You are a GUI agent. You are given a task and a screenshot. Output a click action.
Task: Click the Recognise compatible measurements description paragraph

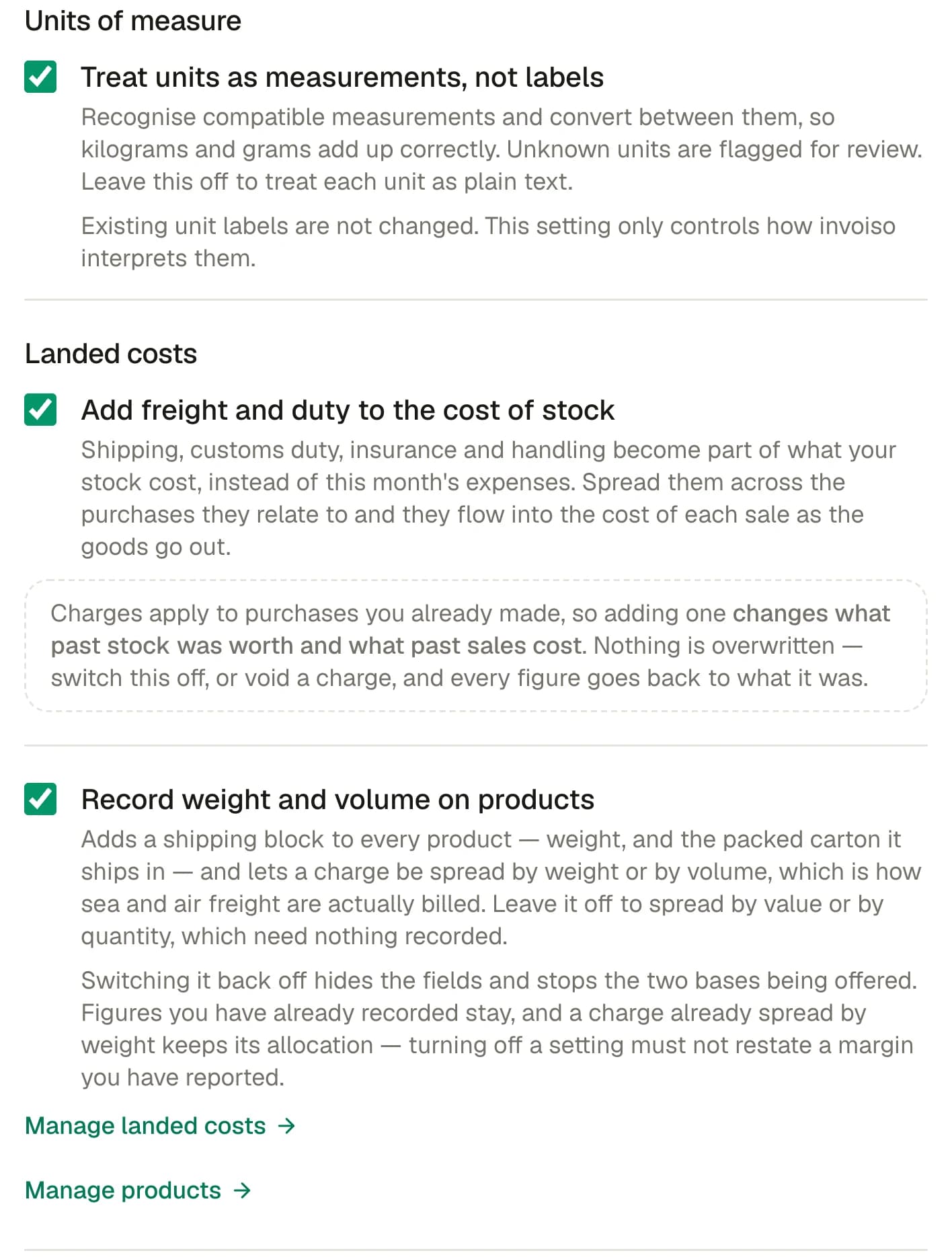click(x=502, y=149)
